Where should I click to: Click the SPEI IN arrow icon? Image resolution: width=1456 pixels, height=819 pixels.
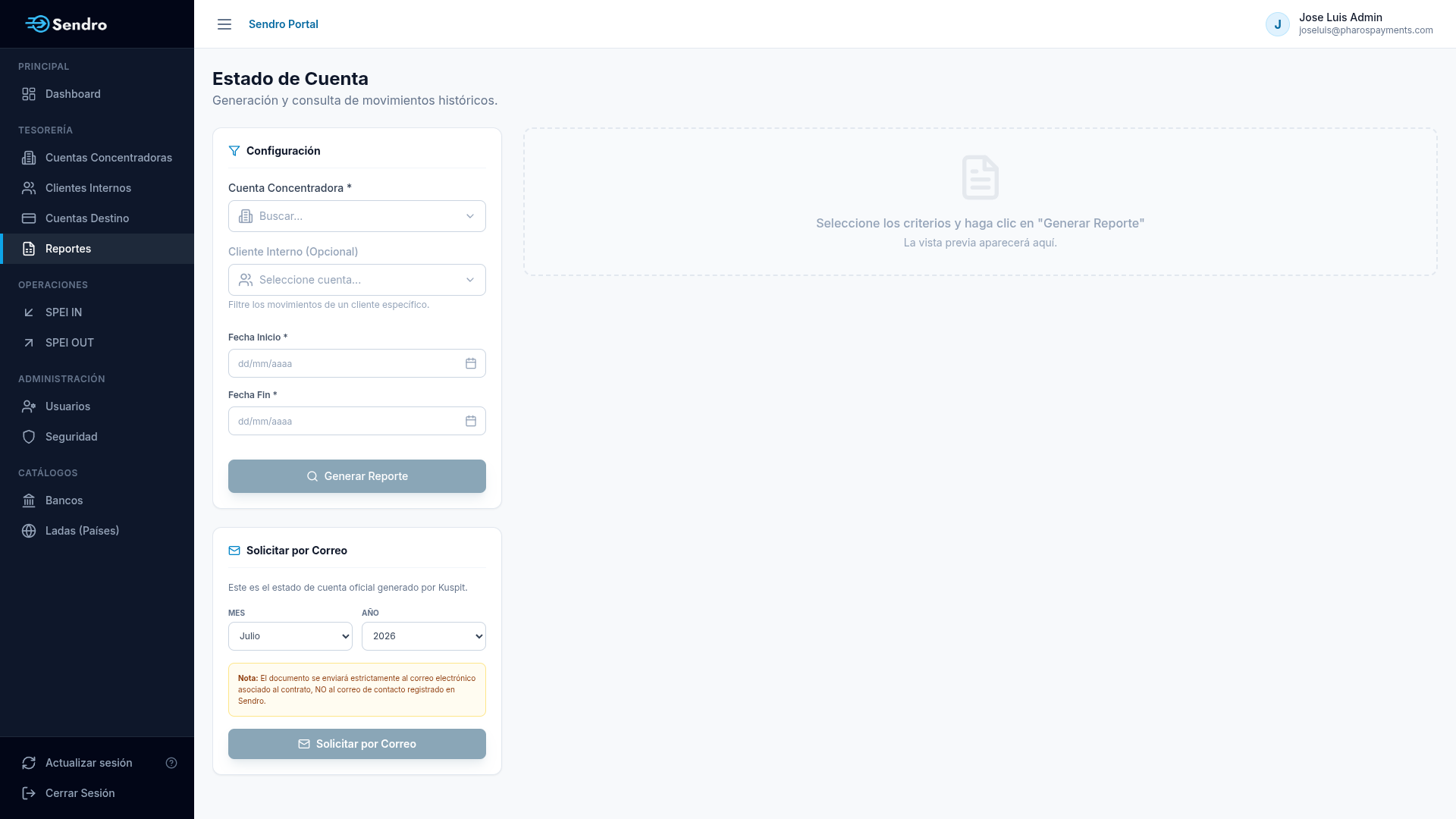[29, 312]
